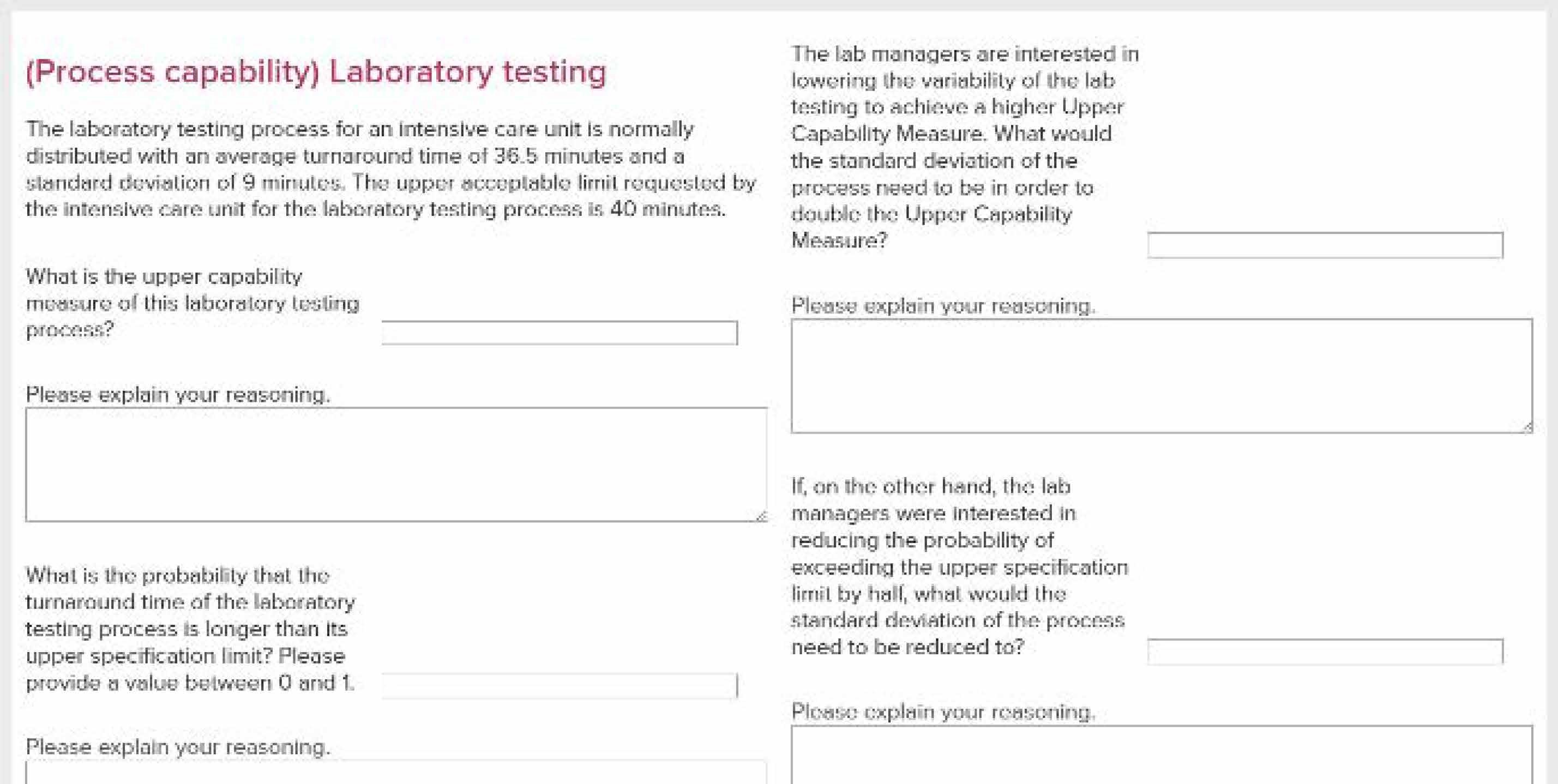Grab resize handle of upper capability reasoning box
1558x784 pixels.
pos(761,516)
